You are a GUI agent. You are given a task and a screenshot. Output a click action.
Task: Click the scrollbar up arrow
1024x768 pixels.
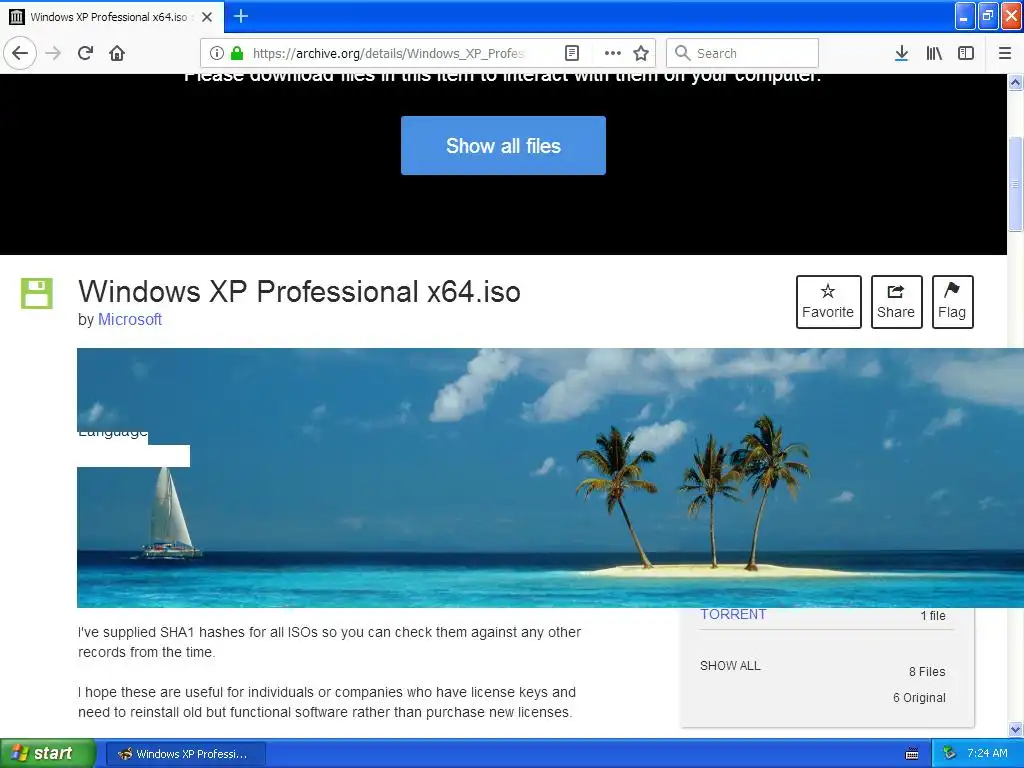coord(1015,82)
